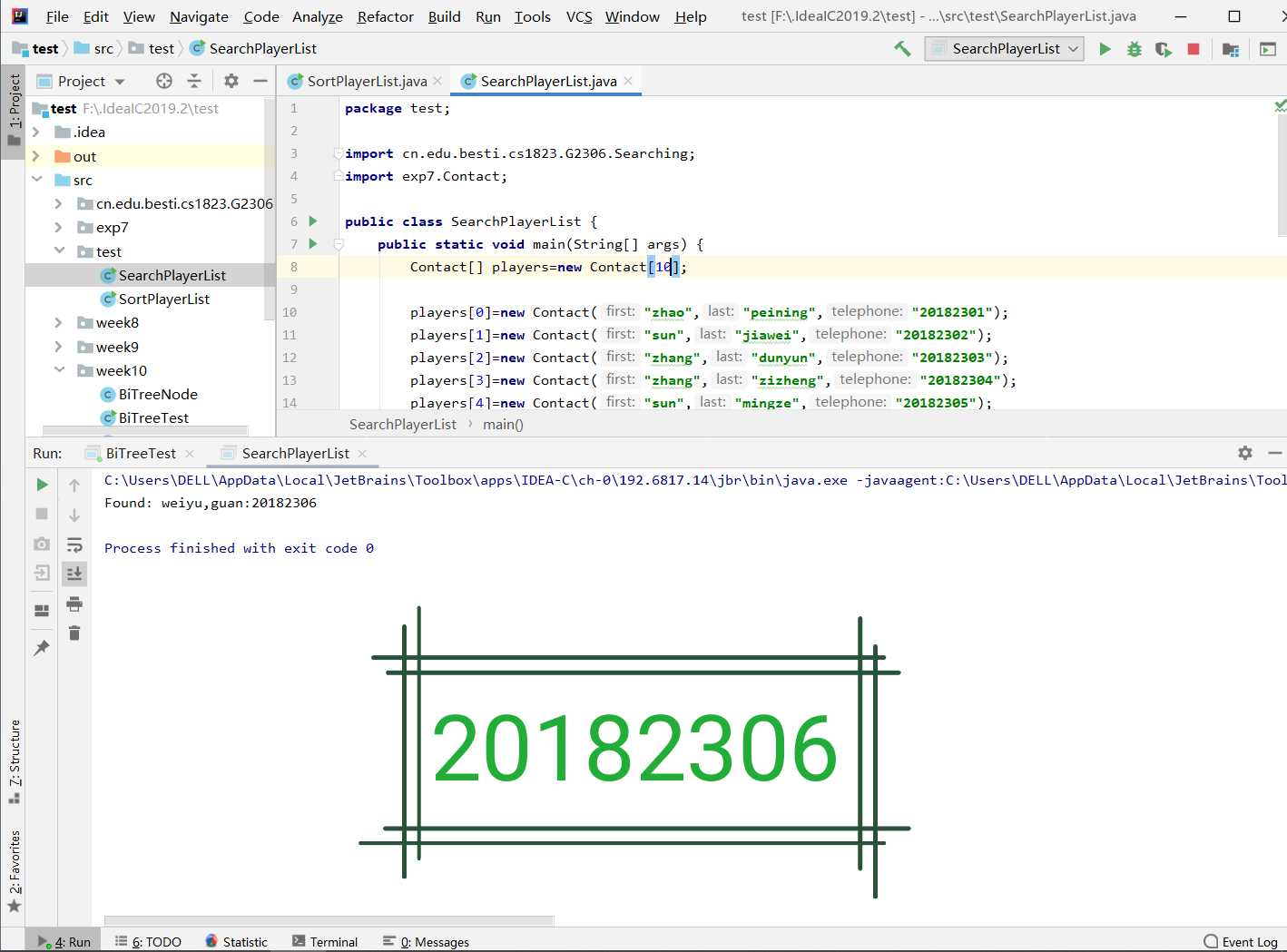1287x952 pixels.
Task: Select BiTreeNode class in project tree
Action: pyautogui.click(x=158, y=395)
